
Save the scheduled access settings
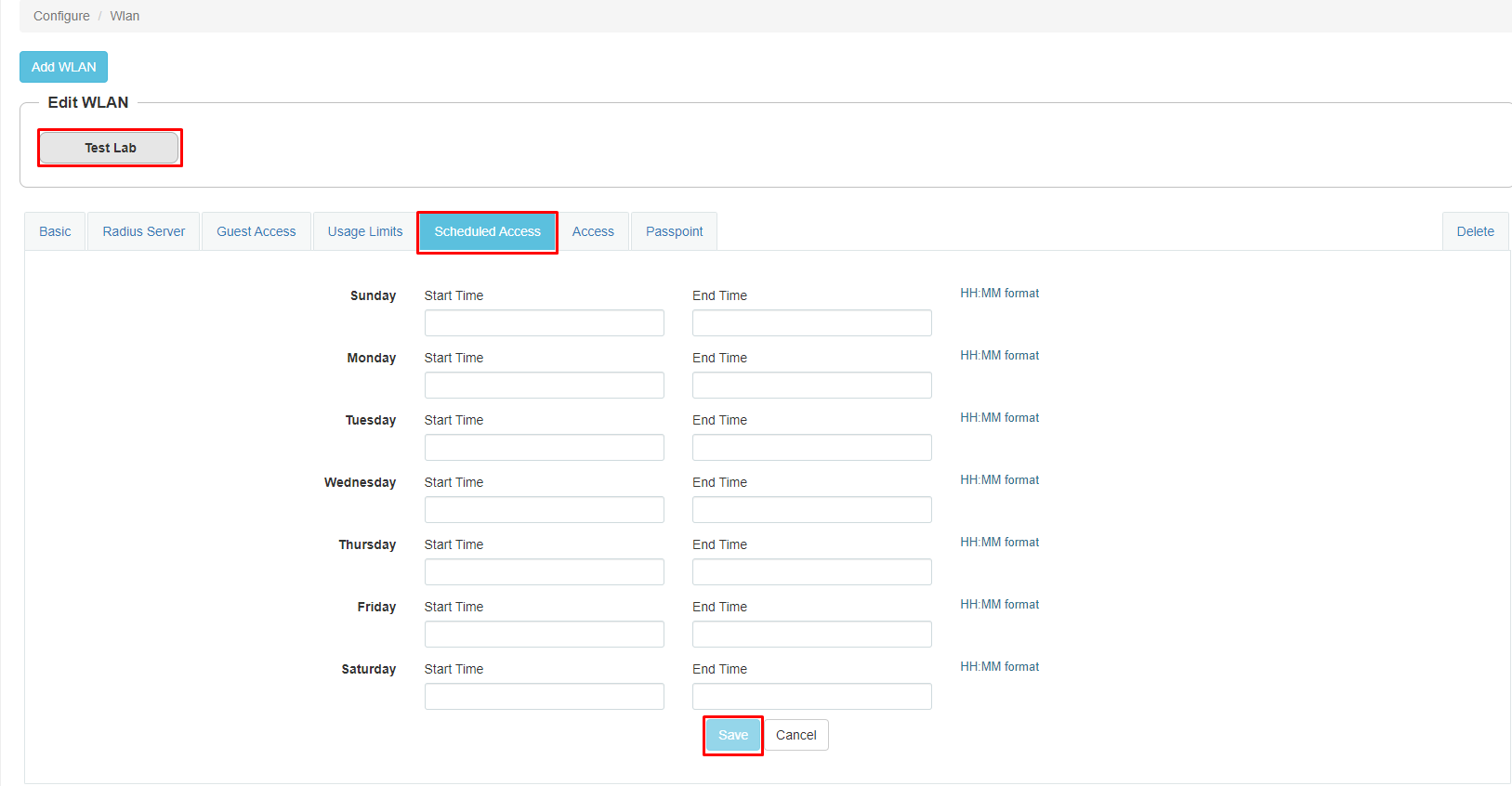point(733,735)
